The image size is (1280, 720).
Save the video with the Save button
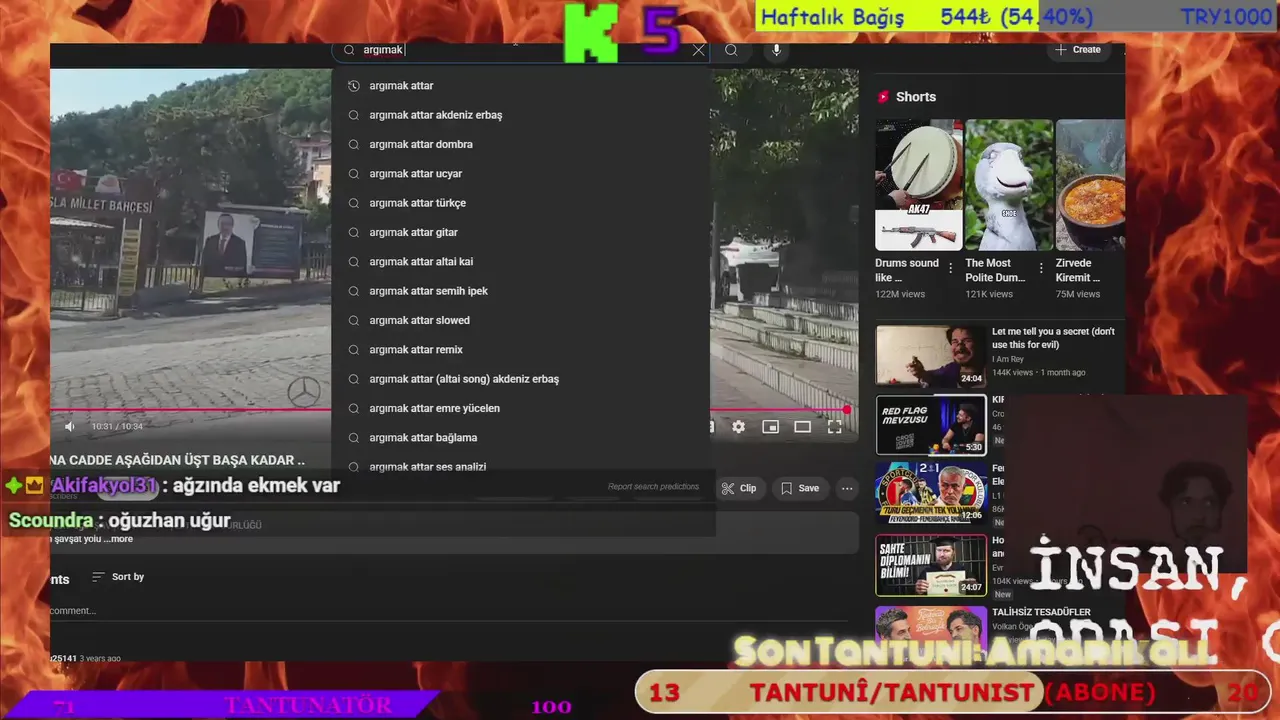(x=800, y=488)
